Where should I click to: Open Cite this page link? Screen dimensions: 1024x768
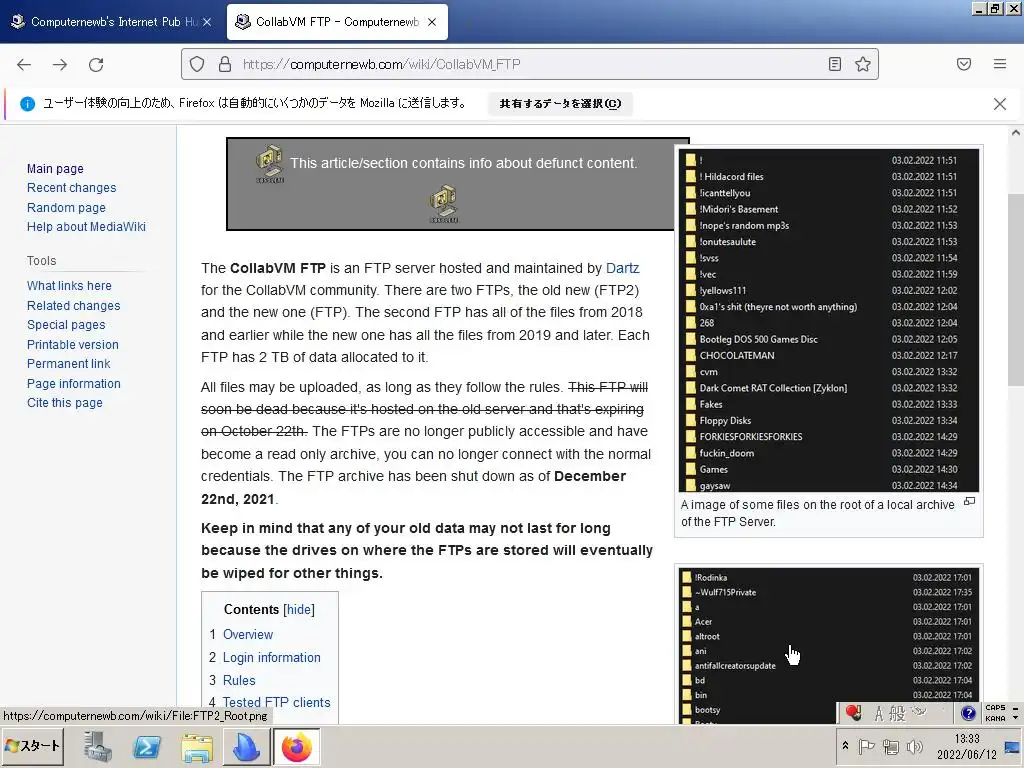click(65, 402)
